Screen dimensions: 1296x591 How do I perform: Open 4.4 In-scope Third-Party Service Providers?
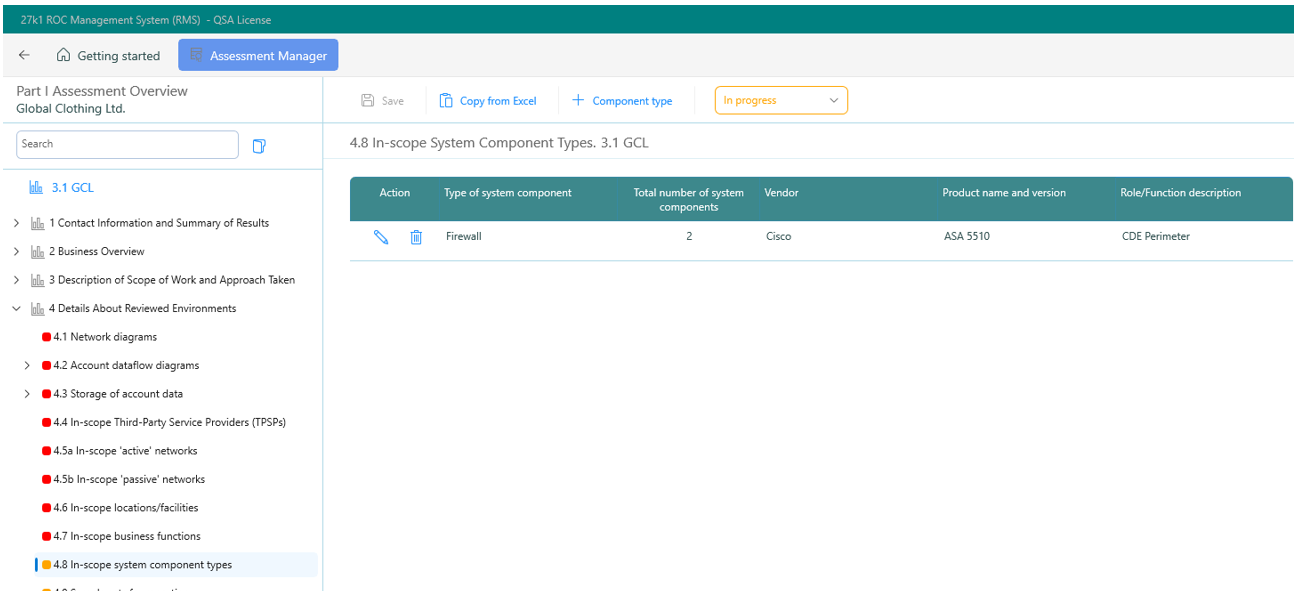(169, 423)
